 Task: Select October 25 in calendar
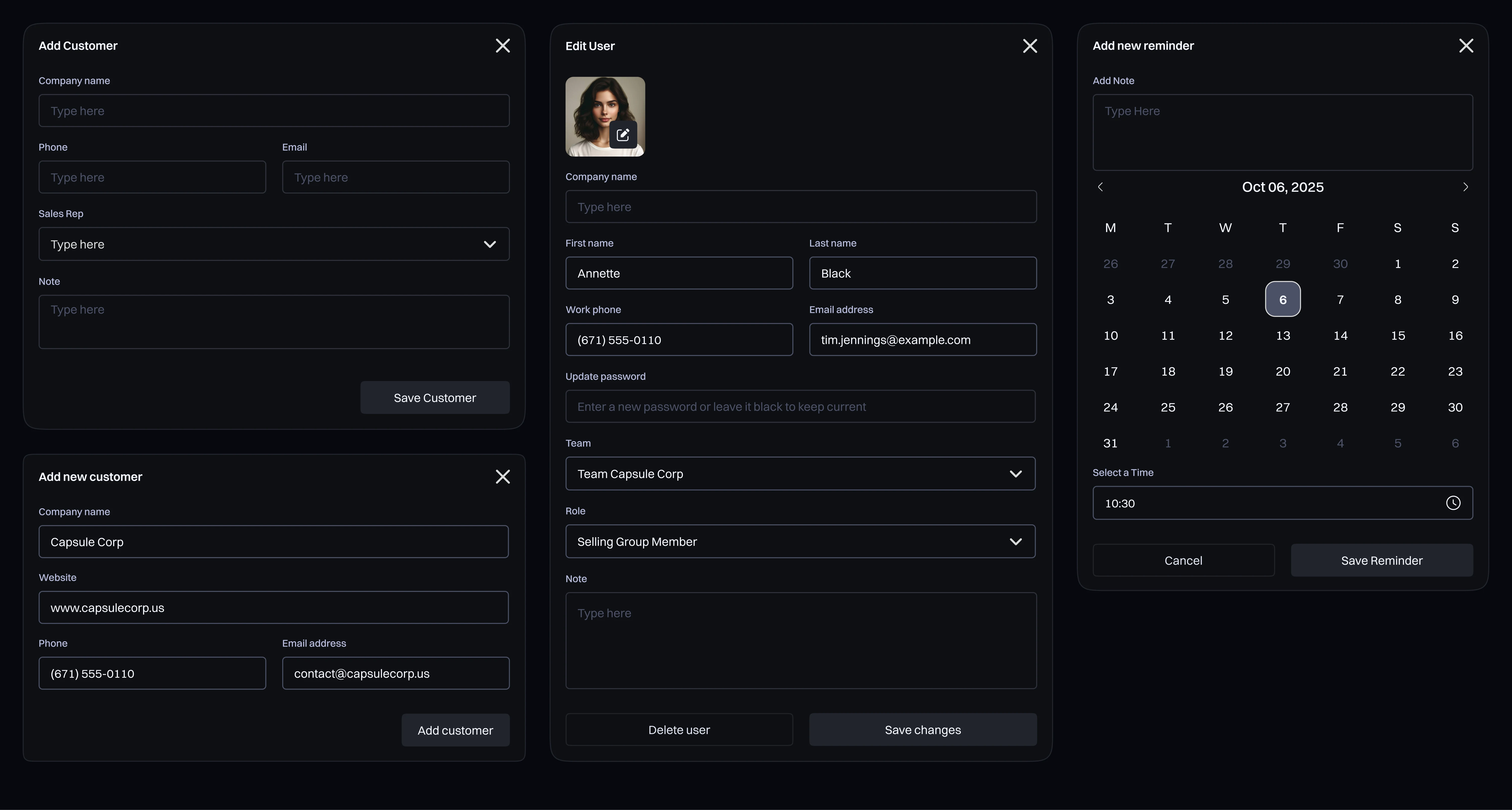1168,407
